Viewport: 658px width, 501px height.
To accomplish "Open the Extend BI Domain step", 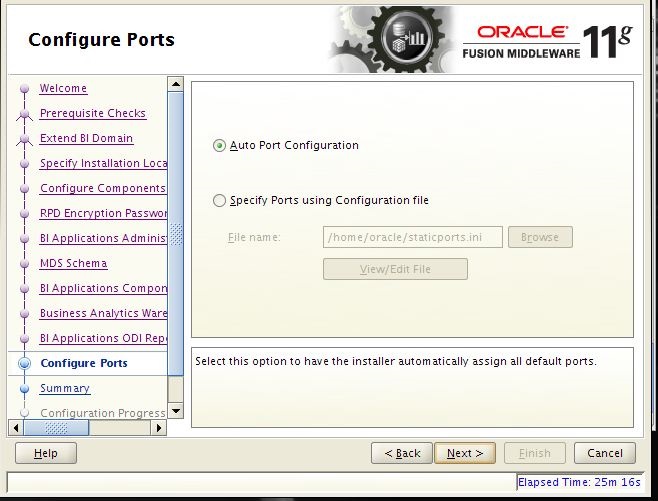I will (86, 138).
